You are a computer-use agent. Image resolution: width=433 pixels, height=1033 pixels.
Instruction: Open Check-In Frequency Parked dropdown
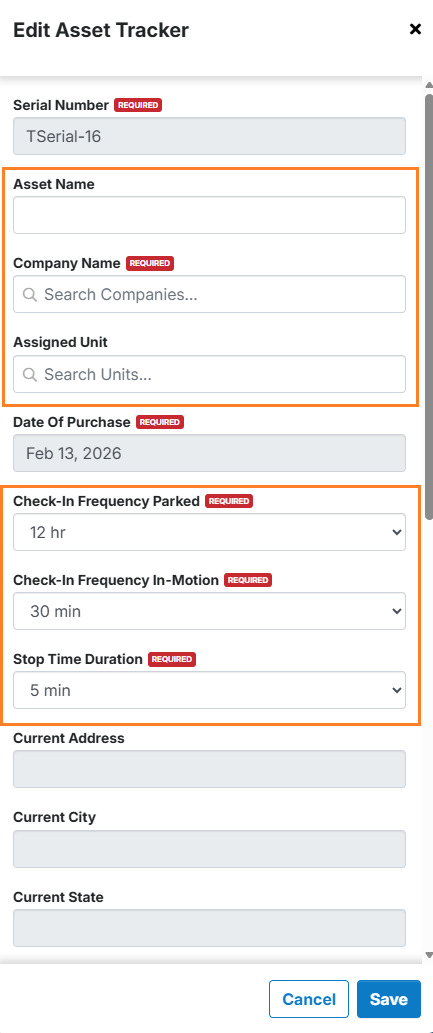click(210, 532)
